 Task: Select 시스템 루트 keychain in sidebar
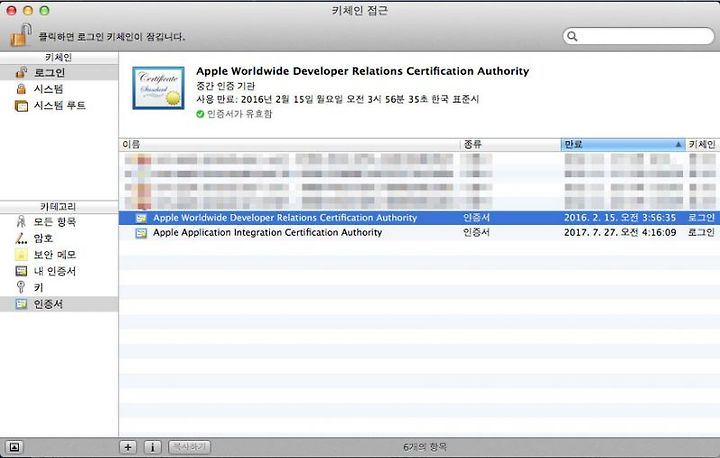[x=59, y=106]
